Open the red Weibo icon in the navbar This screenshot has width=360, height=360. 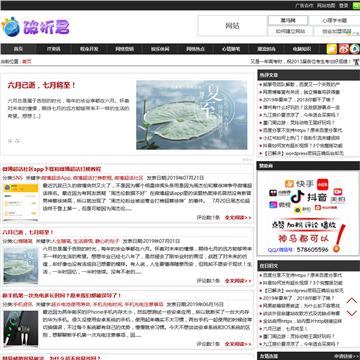[344, 49]
